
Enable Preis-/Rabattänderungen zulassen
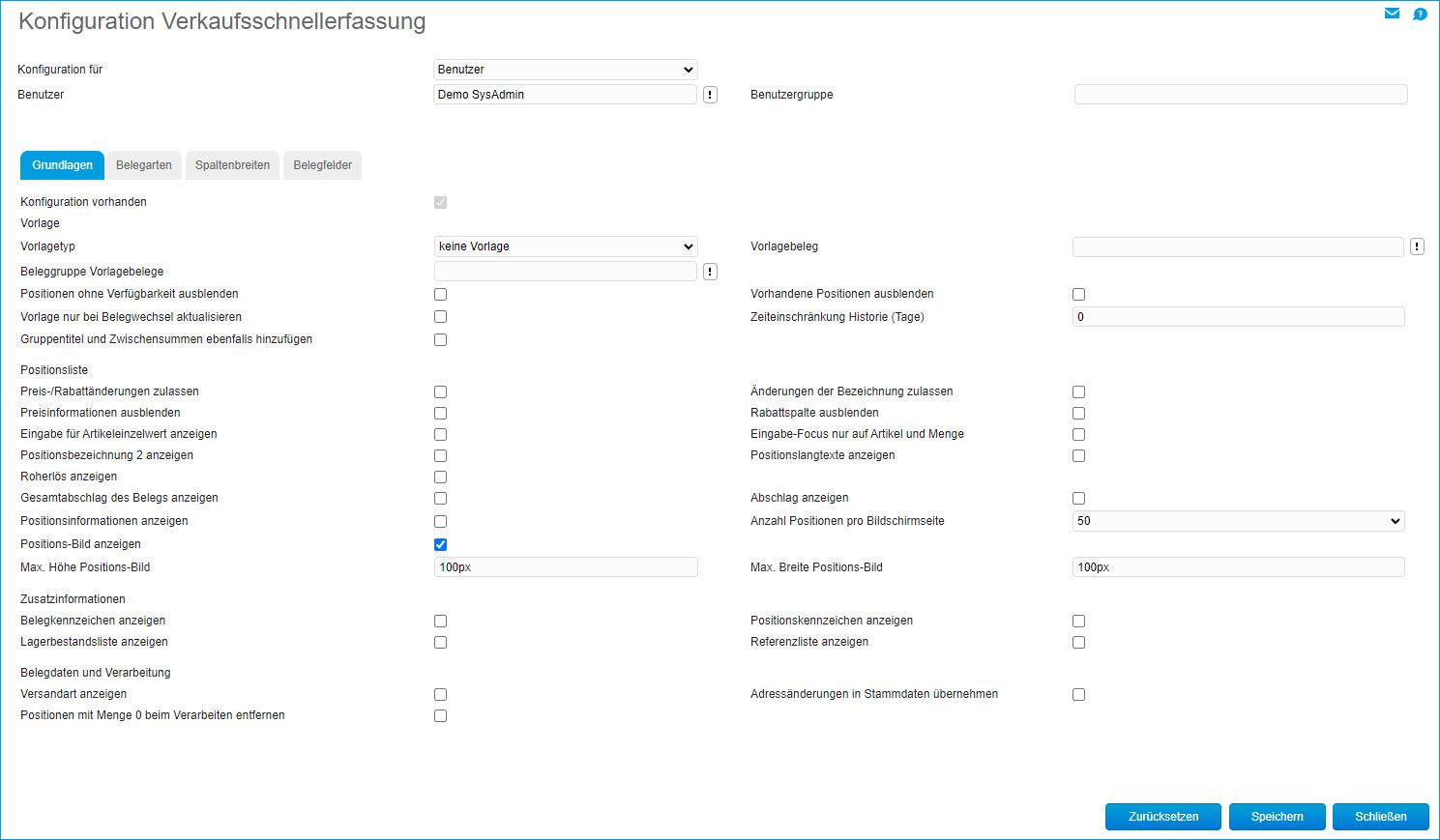[x=440, y=391]
